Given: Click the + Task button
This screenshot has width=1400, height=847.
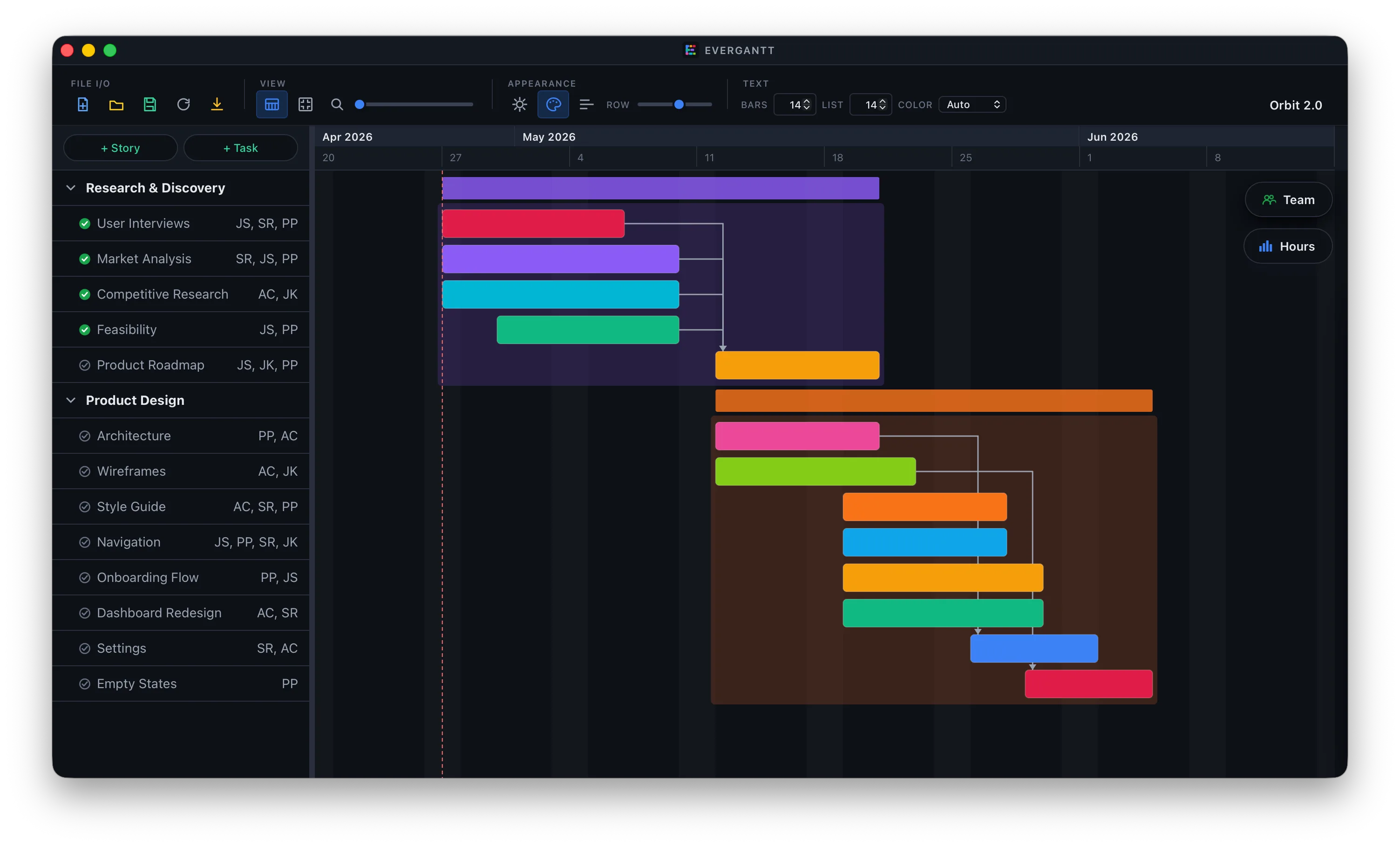Looking at the screenshot, I should pyautogui.click(x=240, y=148).
